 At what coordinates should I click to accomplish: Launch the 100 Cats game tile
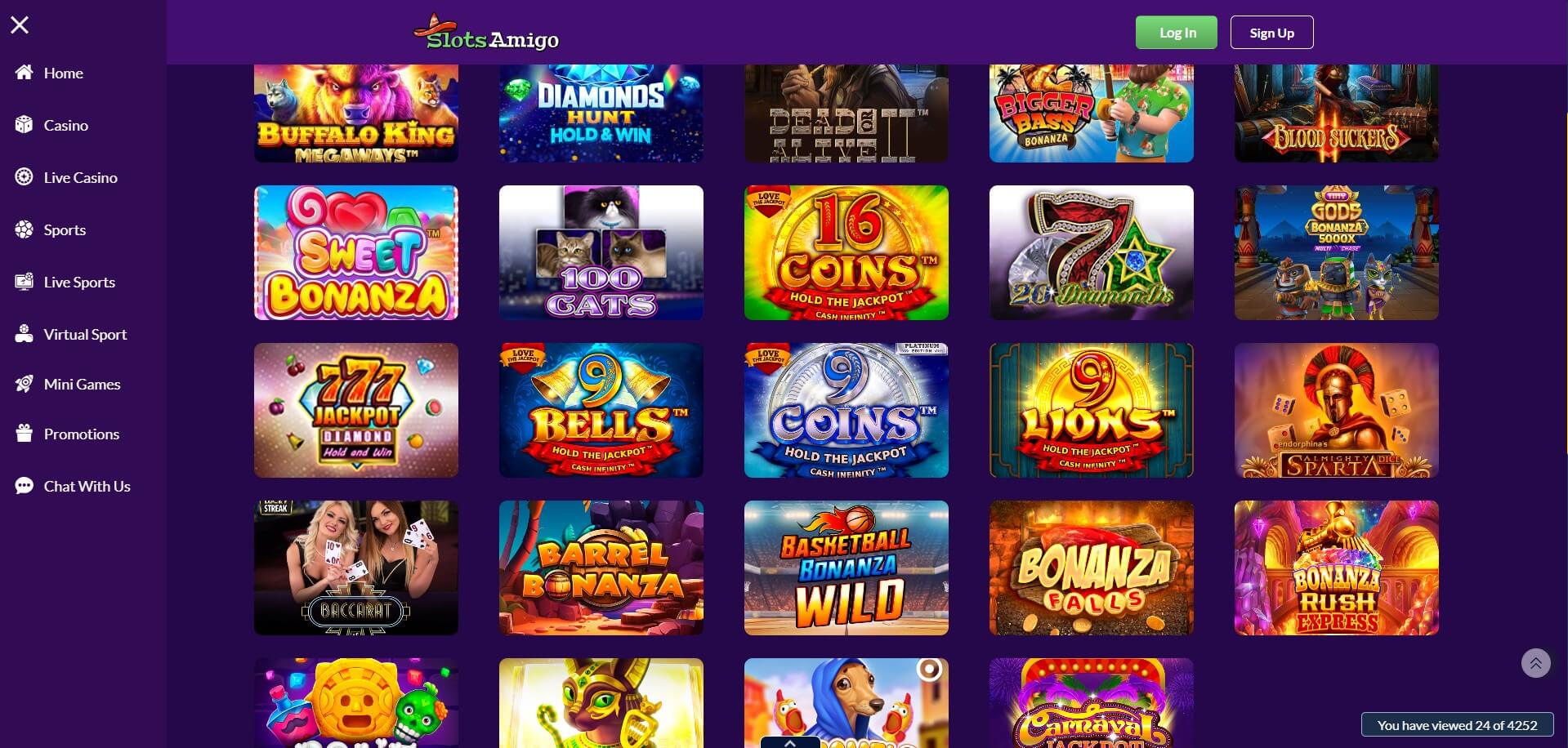pos(601,252)
